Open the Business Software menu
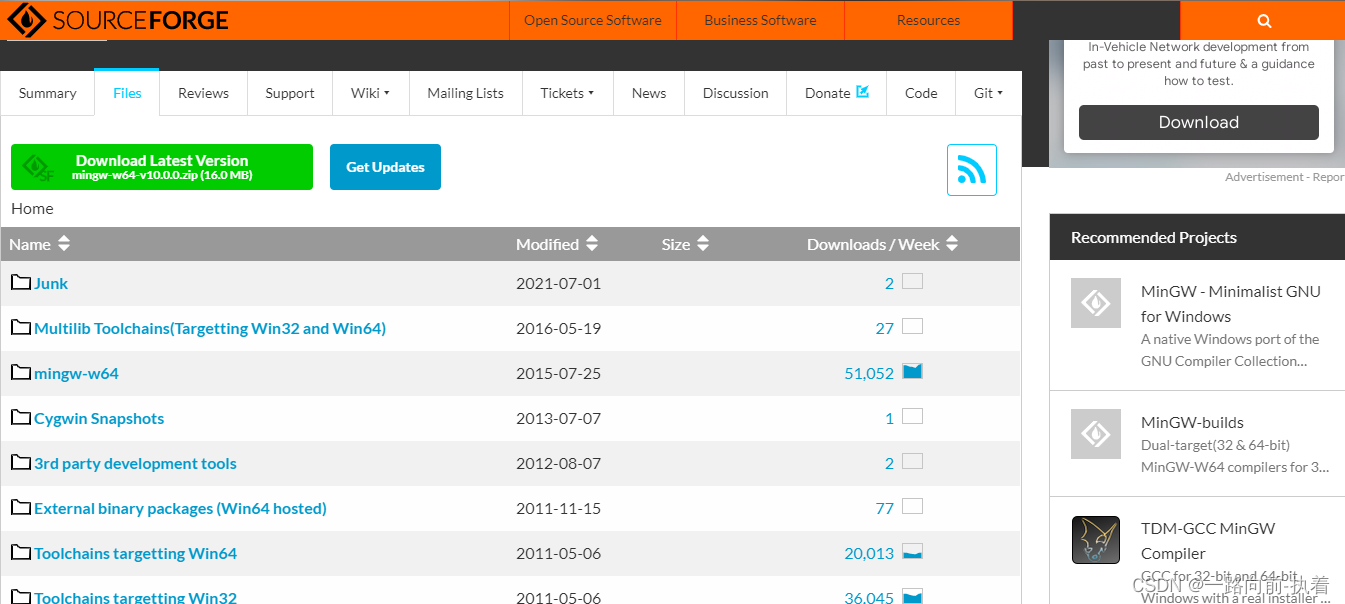The width and height of the screenshot is (1345, 604). (x=760, y=20)
